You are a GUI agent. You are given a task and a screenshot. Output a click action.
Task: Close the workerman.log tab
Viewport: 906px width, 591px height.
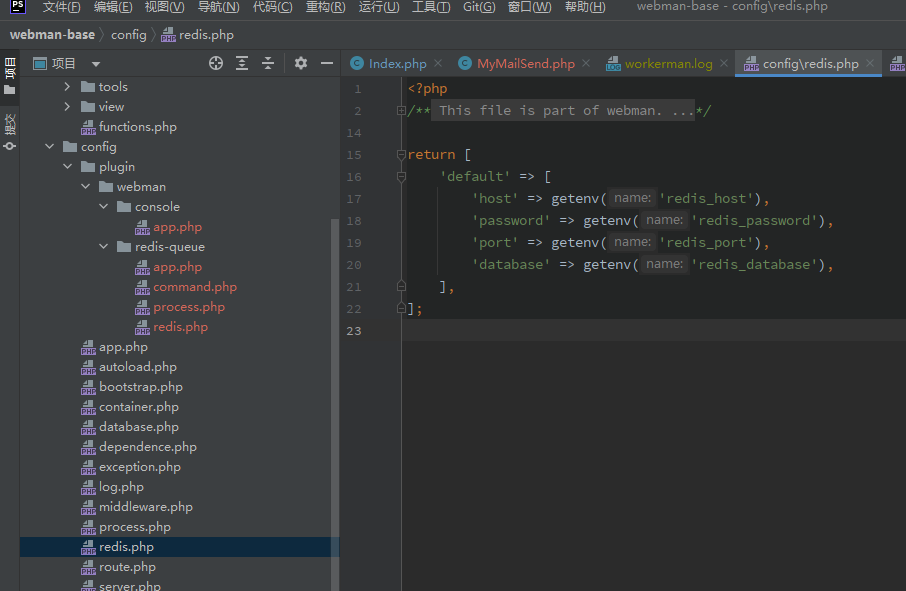coord(723,63)
